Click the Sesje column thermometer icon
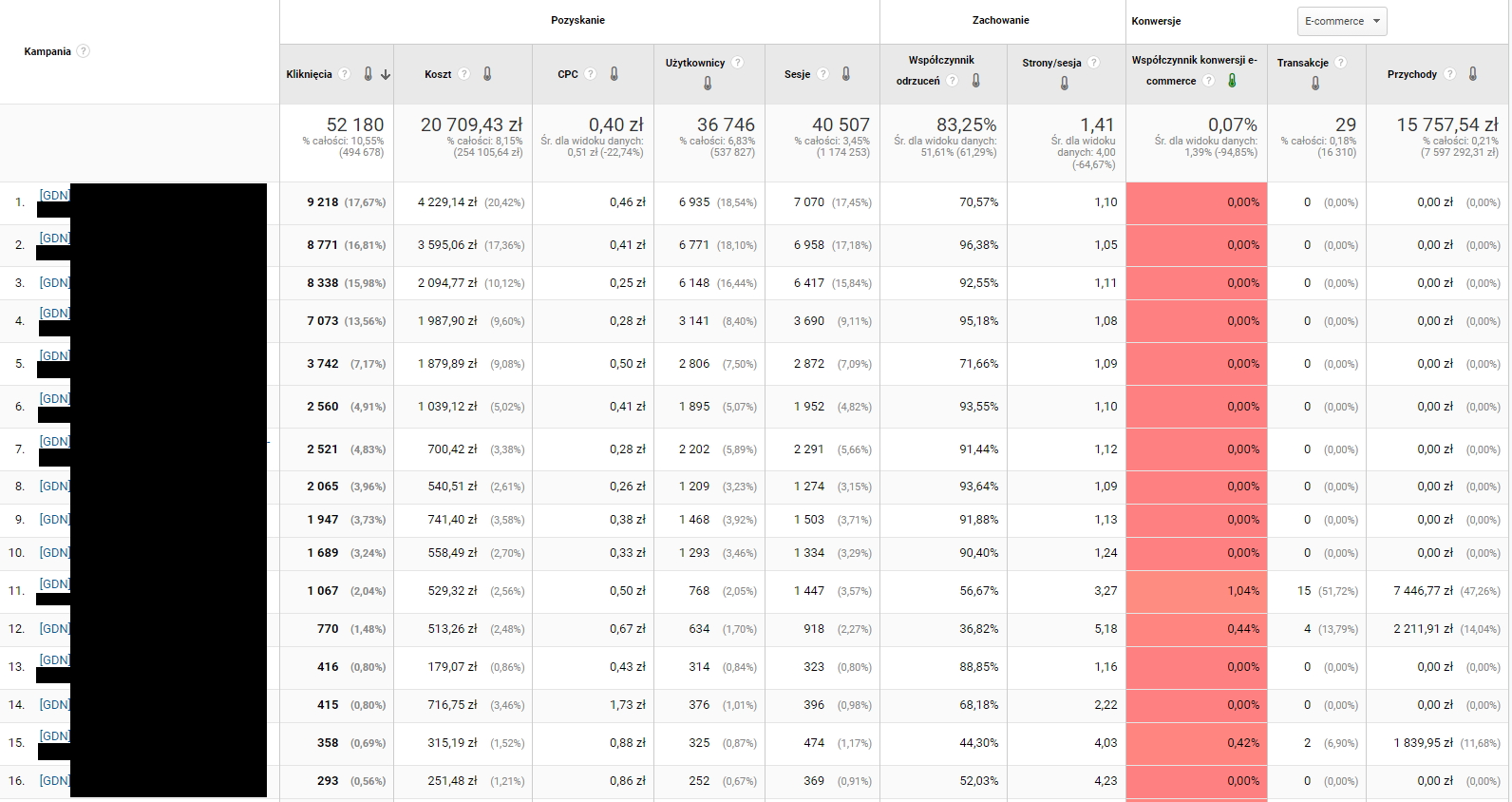 [846, 74]
